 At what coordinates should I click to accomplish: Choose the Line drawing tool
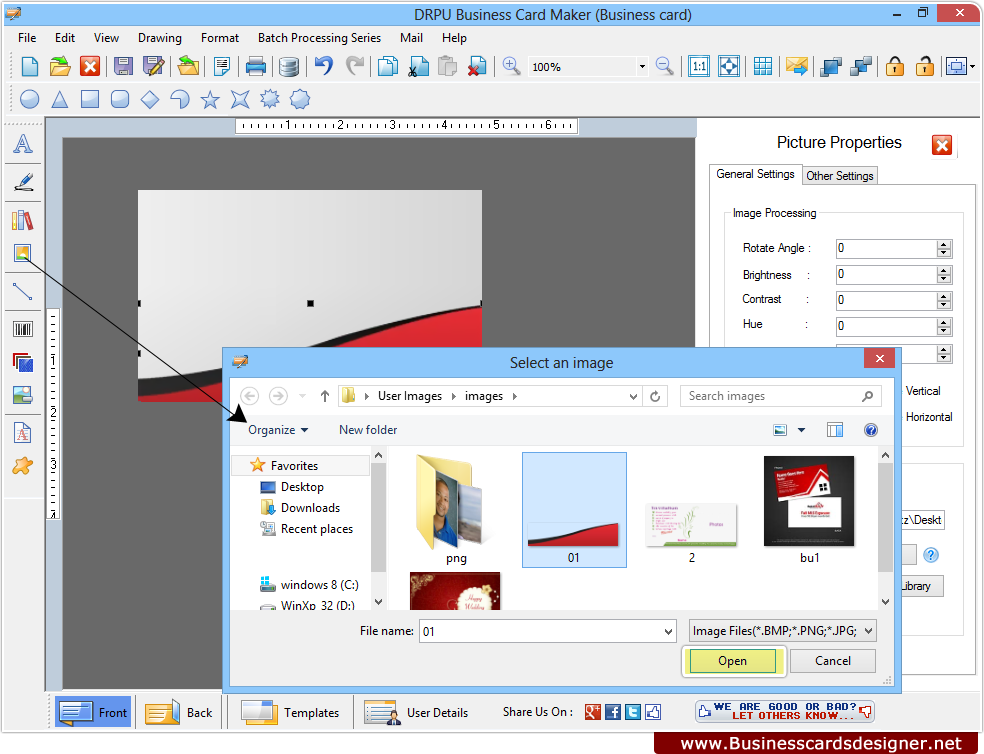[x=22, y=291]
